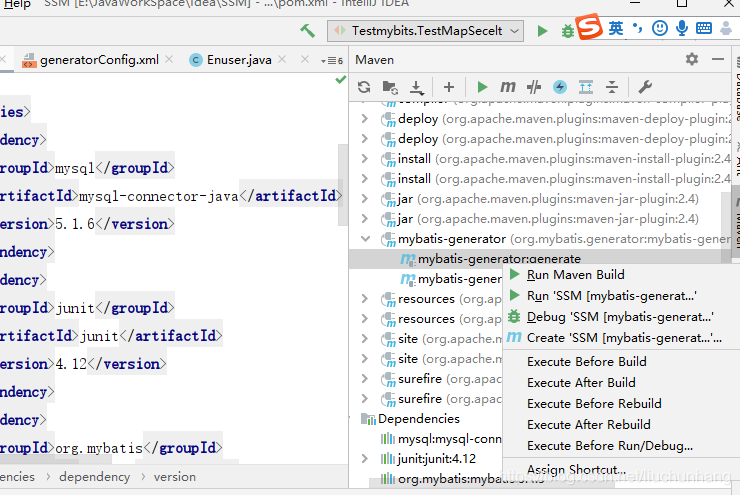
Task: Click the 4.12 version text
Action: 71,364
